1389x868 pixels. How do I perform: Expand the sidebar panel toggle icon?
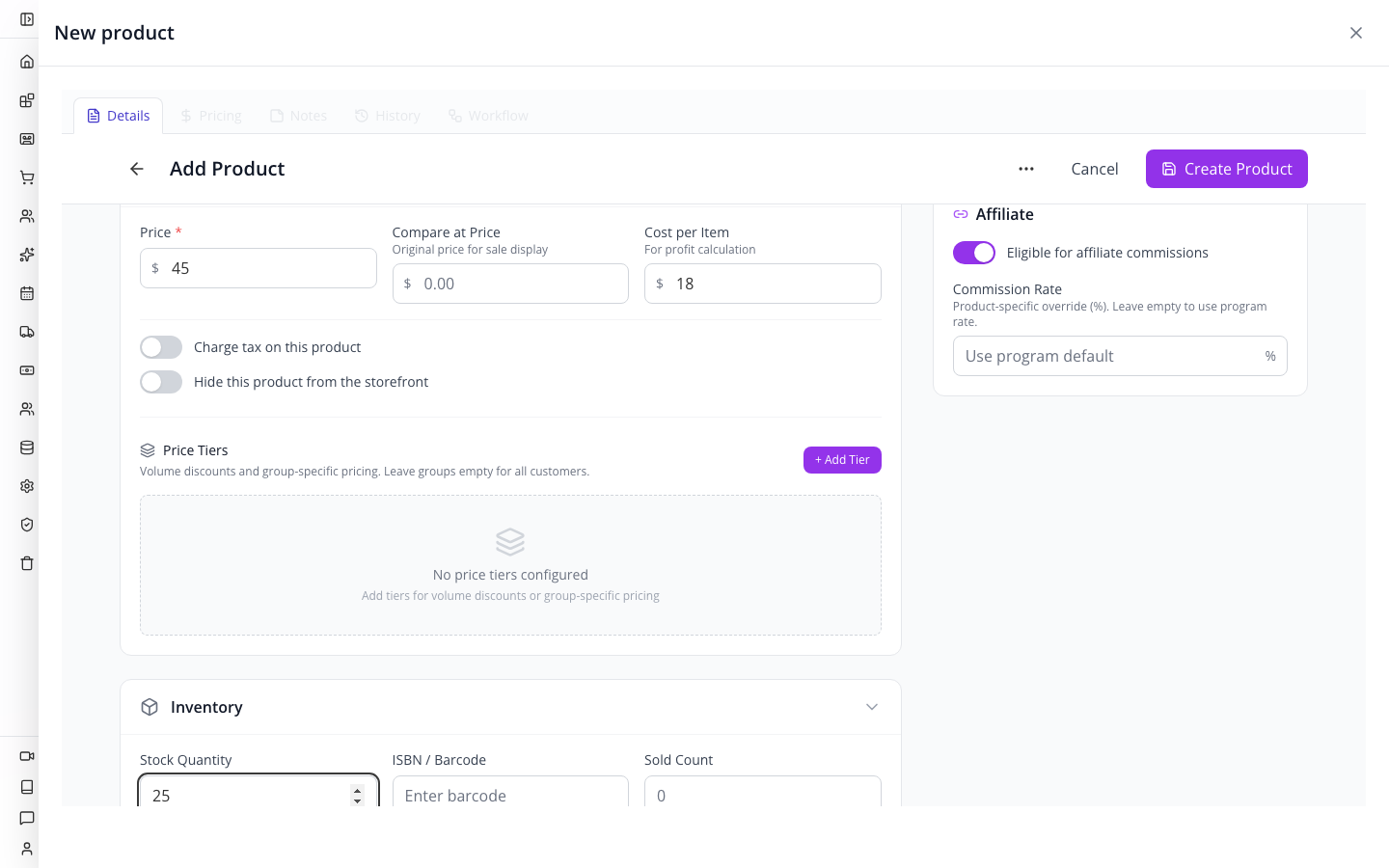click(27, 19)
